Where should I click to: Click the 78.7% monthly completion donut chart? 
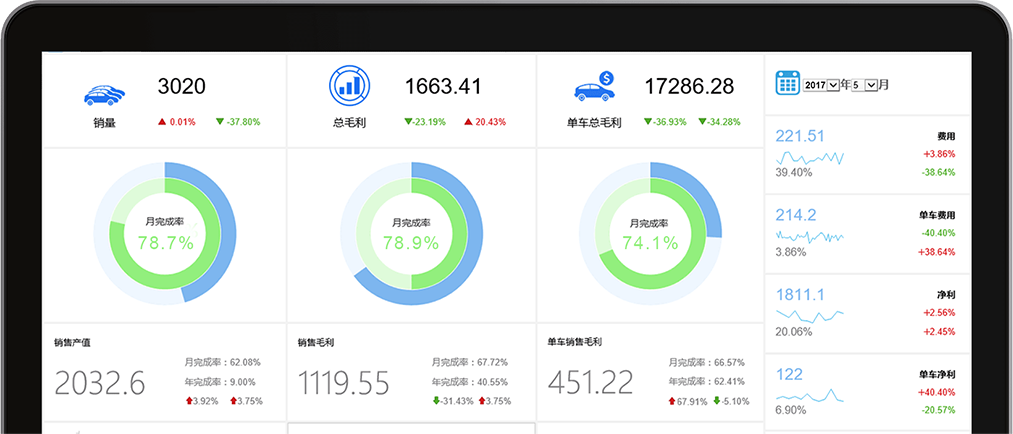pos(165,233)
